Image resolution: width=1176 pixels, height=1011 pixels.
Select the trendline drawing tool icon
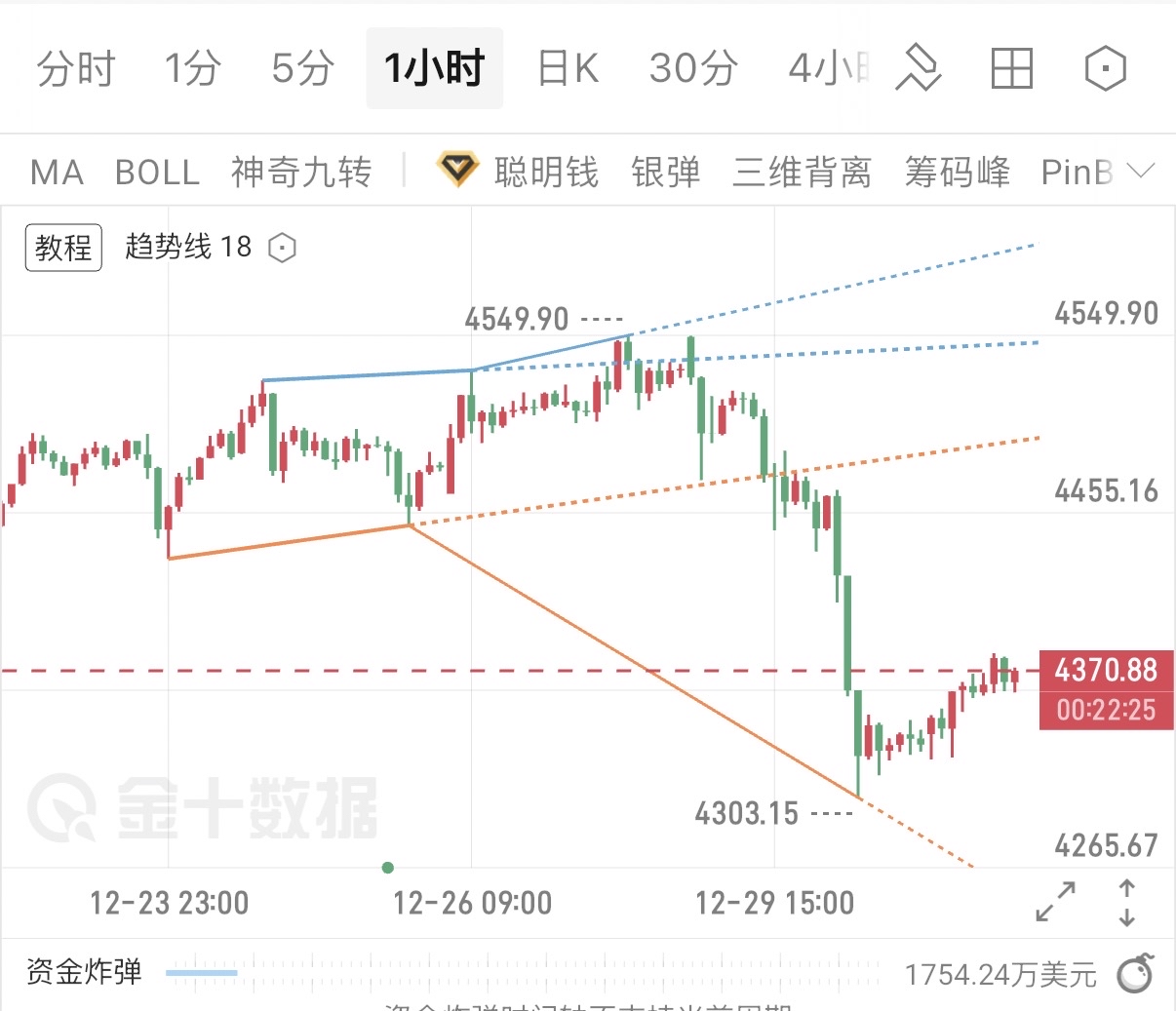(918, 68)
